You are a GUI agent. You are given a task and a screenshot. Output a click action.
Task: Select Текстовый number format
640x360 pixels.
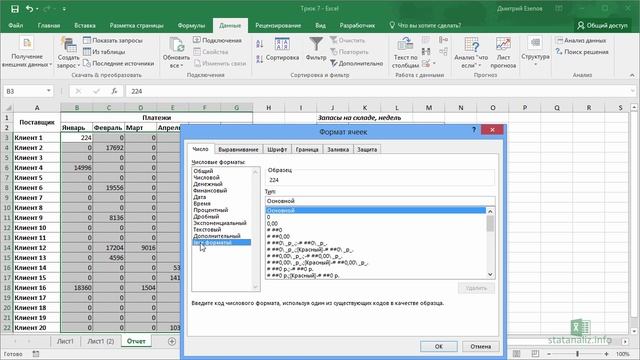[x=207, y=229]
